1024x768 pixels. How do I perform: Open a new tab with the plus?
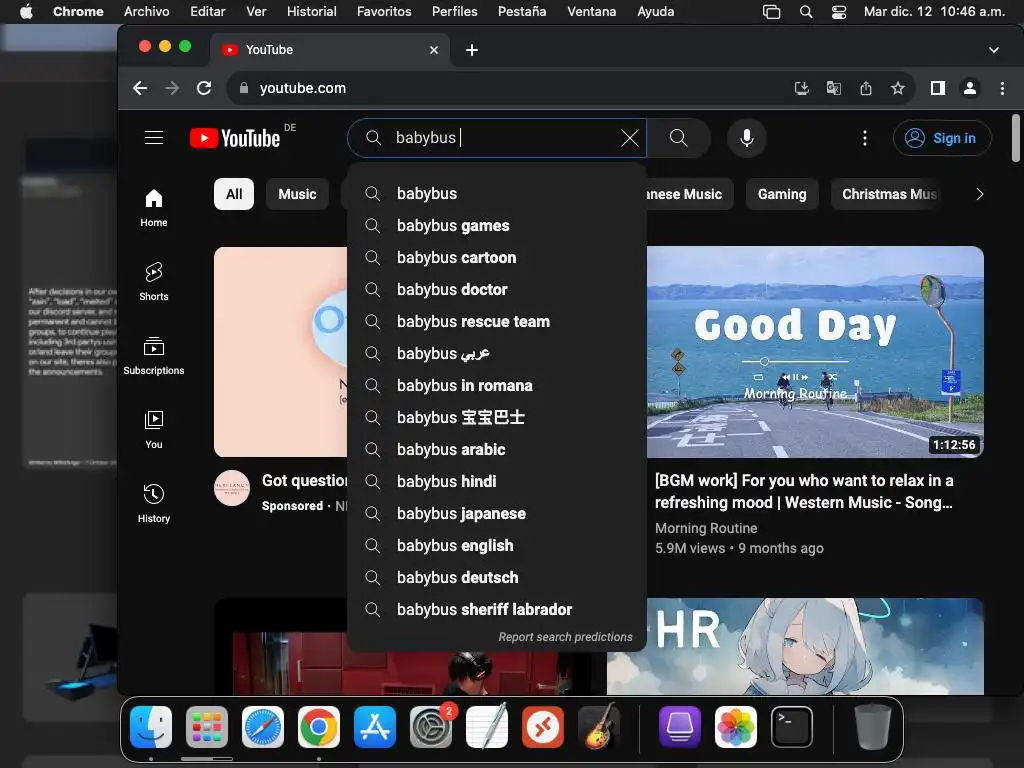coord(472,50)
